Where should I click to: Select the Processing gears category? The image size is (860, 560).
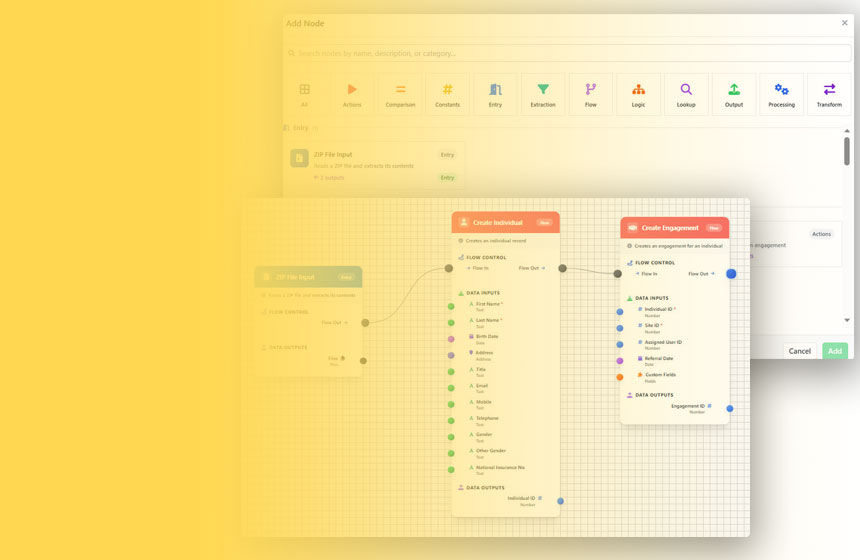pyautogui.click(x=781, y=94)
